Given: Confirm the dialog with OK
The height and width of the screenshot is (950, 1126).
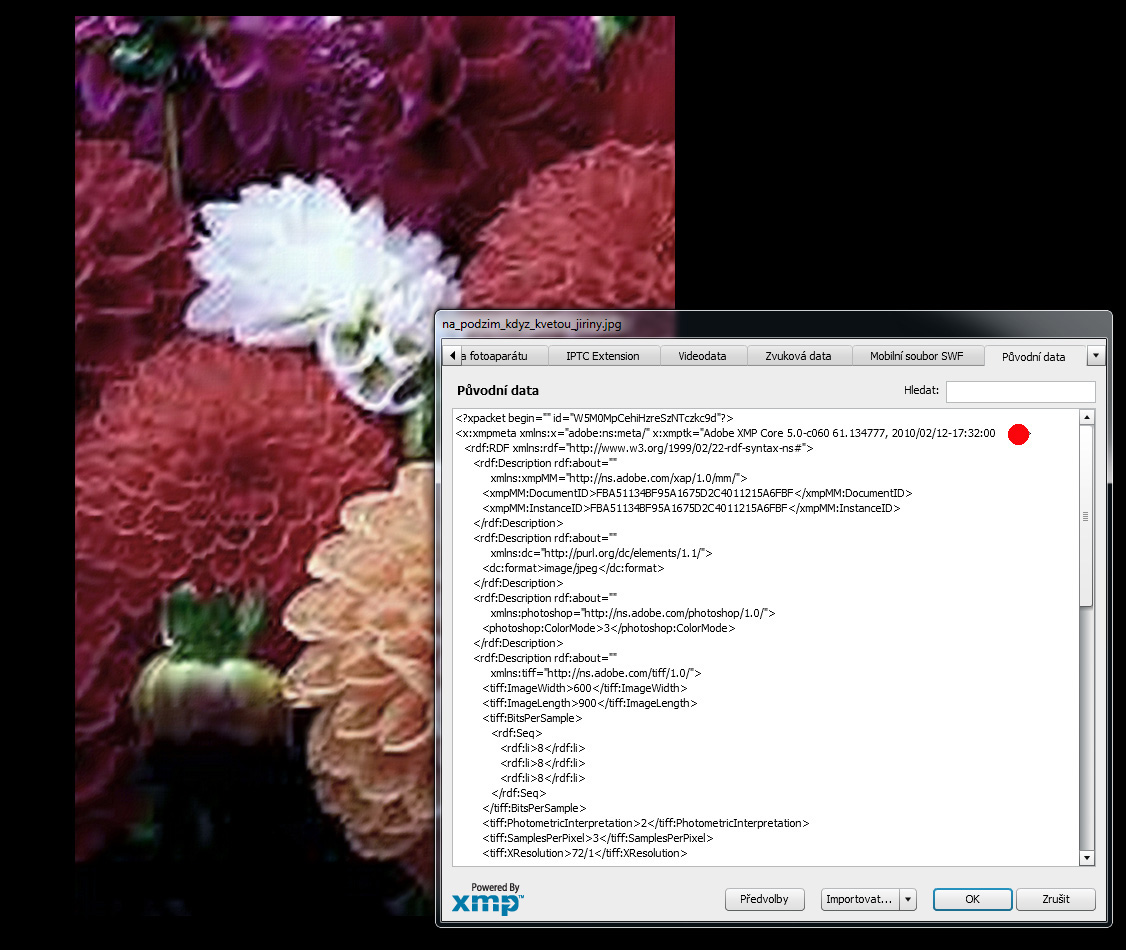Looking at the screenshot, I should point(972,899).
